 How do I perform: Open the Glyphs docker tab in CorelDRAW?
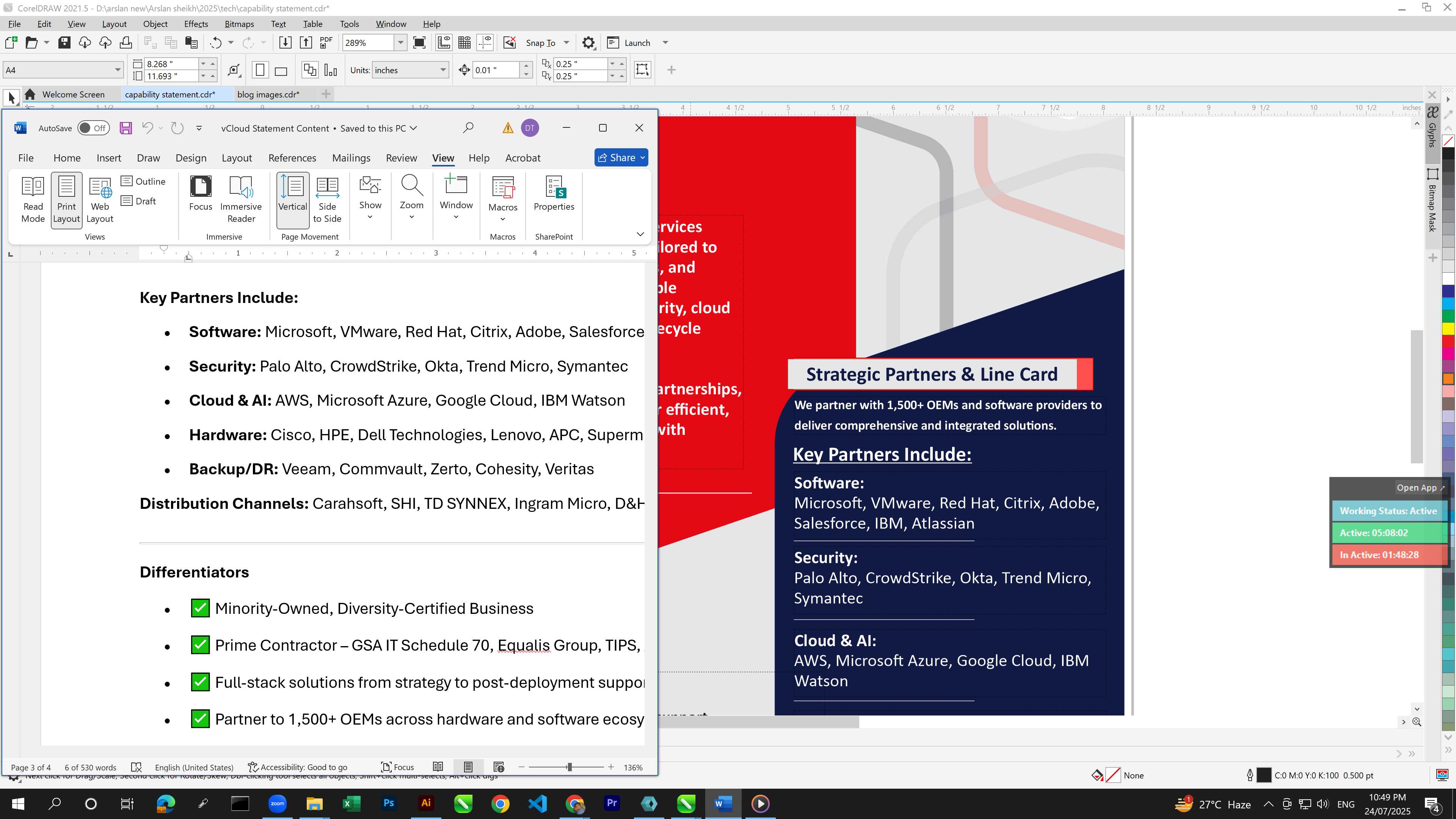tap(1432, 127)
